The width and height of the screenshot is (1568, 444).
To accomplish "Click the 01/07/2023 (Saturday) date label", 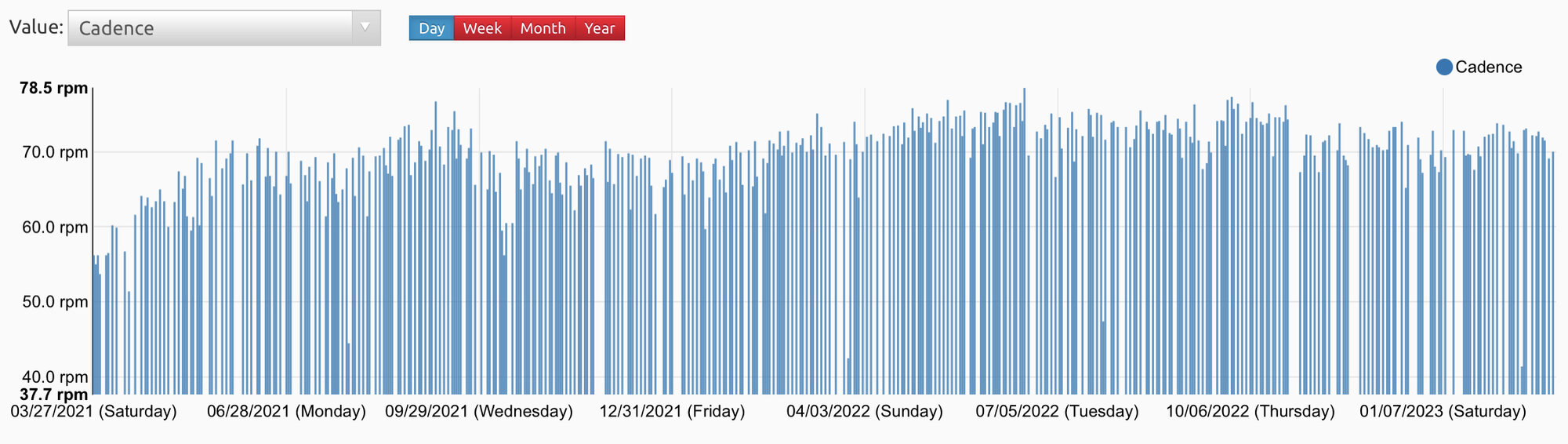I will pos(1443,412).
